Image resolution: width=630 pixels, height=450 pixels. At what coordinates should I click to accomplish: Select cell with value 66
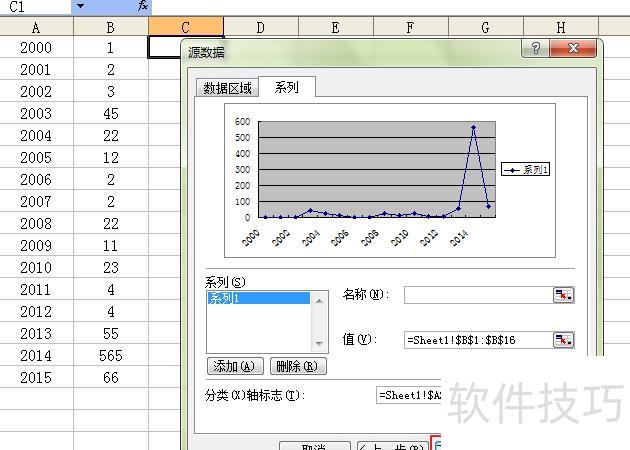(111, 378)
